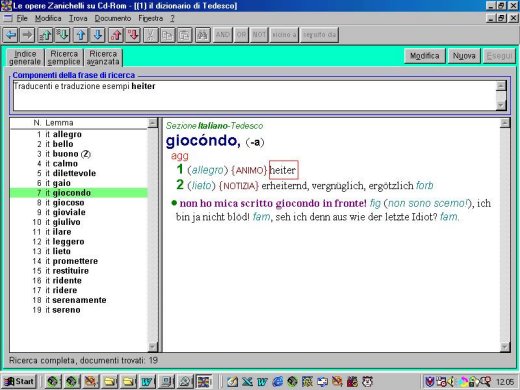Click entry pane scrollbar up arrow

pos(505,123)
